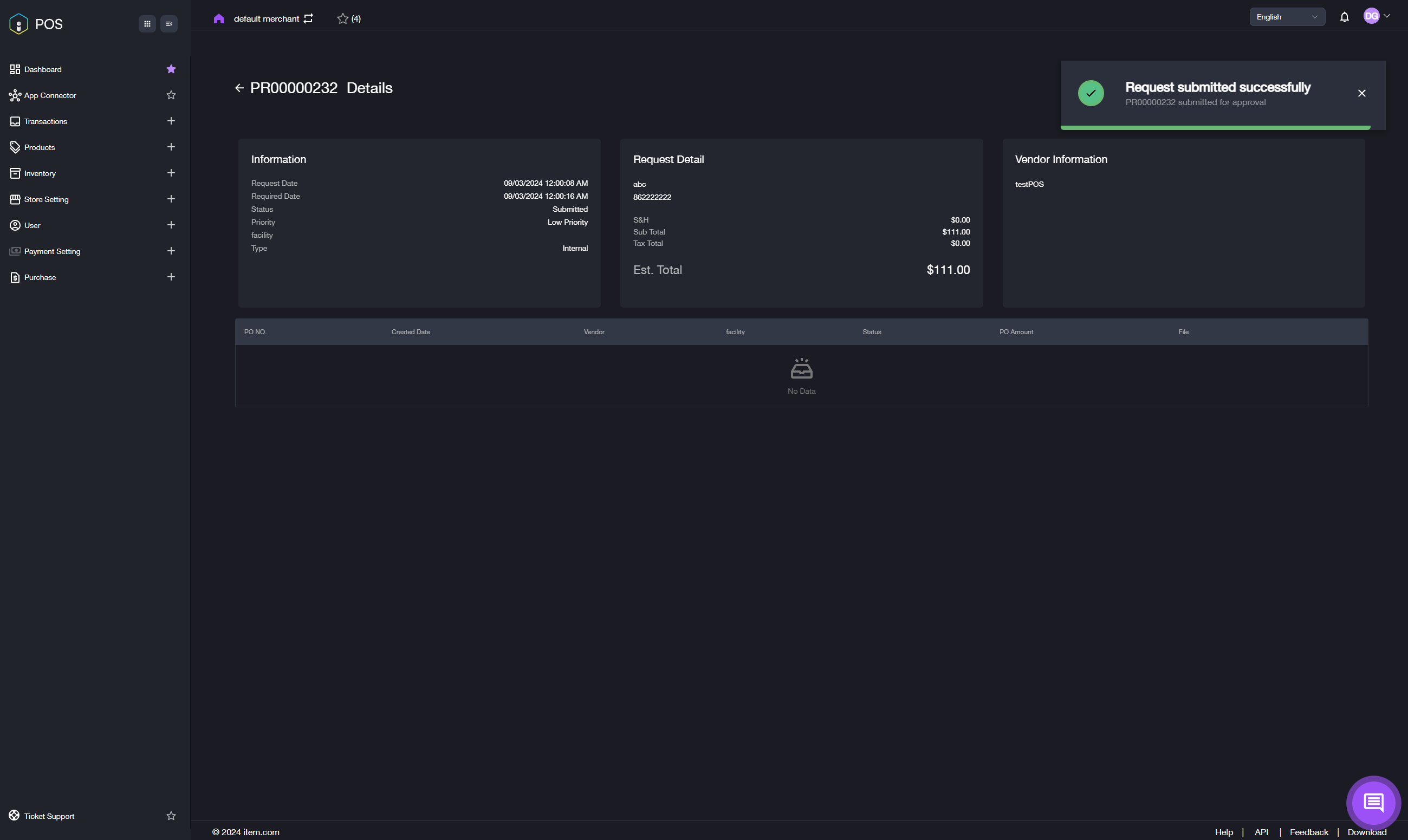Open the notifications bell
The height and width of the screenshot is (840, 1408).
1344,17
